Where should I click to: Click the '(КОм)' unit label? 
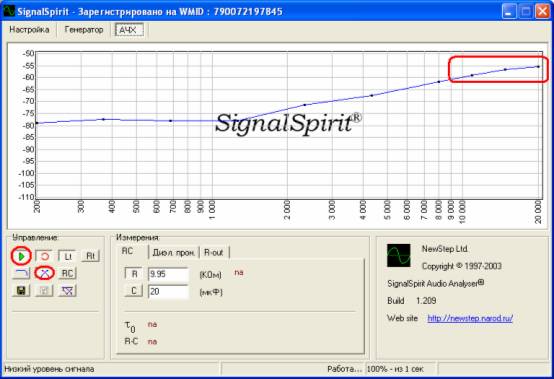(211, 275)
